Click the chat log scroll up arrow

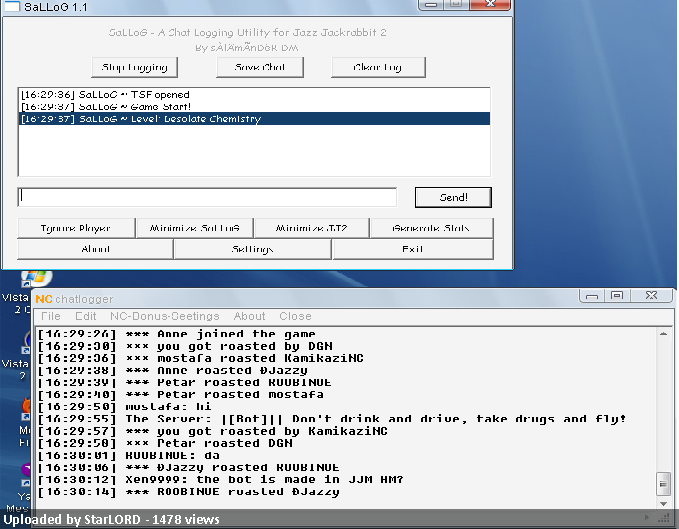663,334
